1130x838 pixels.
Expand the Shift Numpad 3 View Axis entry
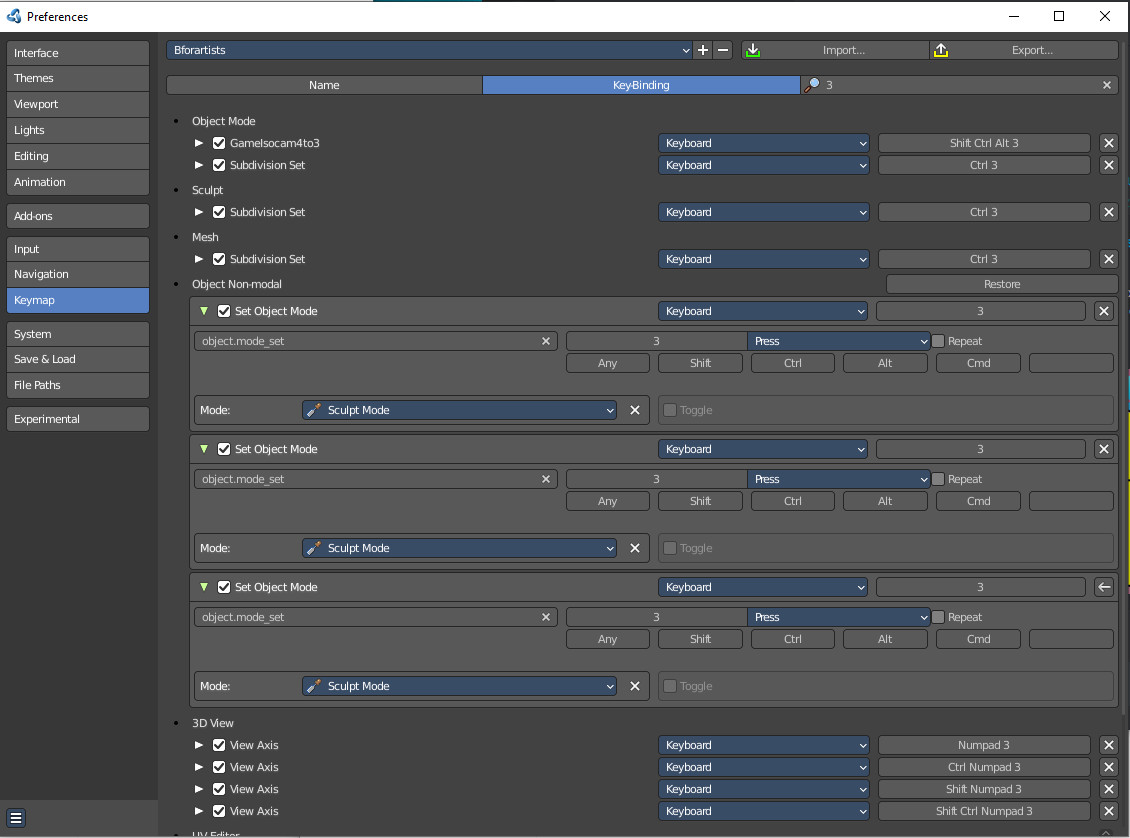199,789
